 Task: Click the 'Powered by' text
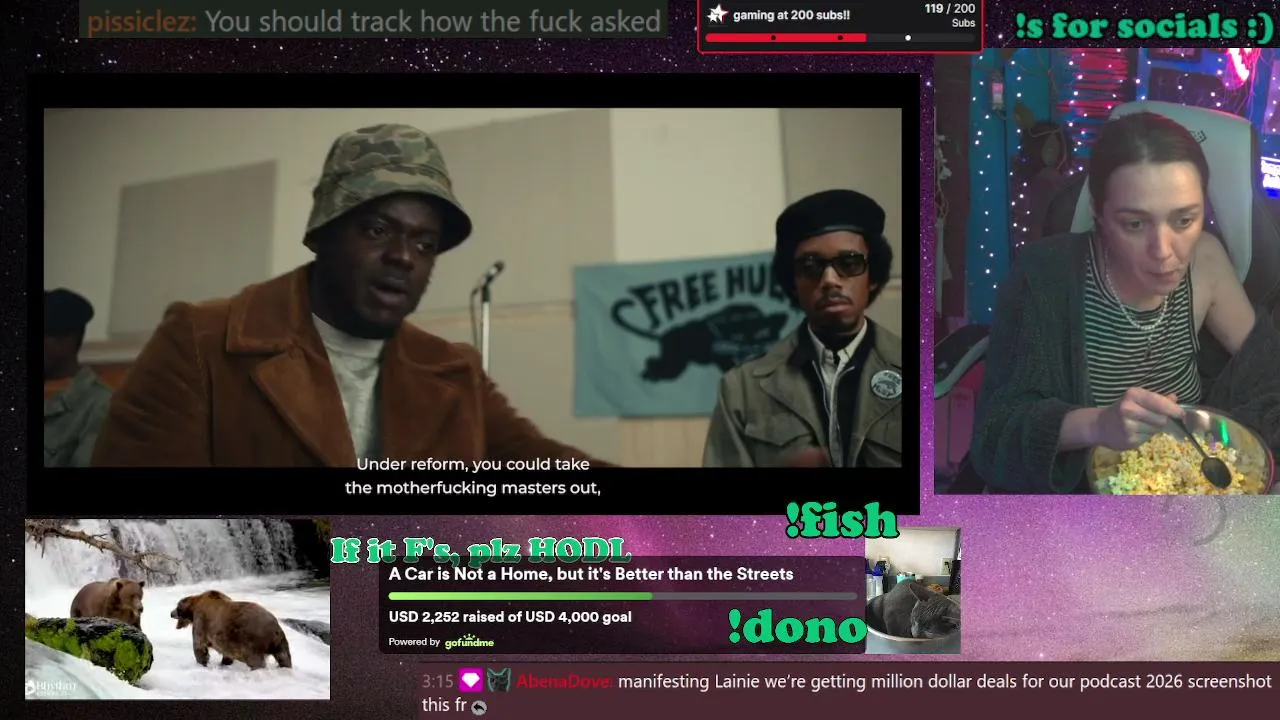coord(414,642)
